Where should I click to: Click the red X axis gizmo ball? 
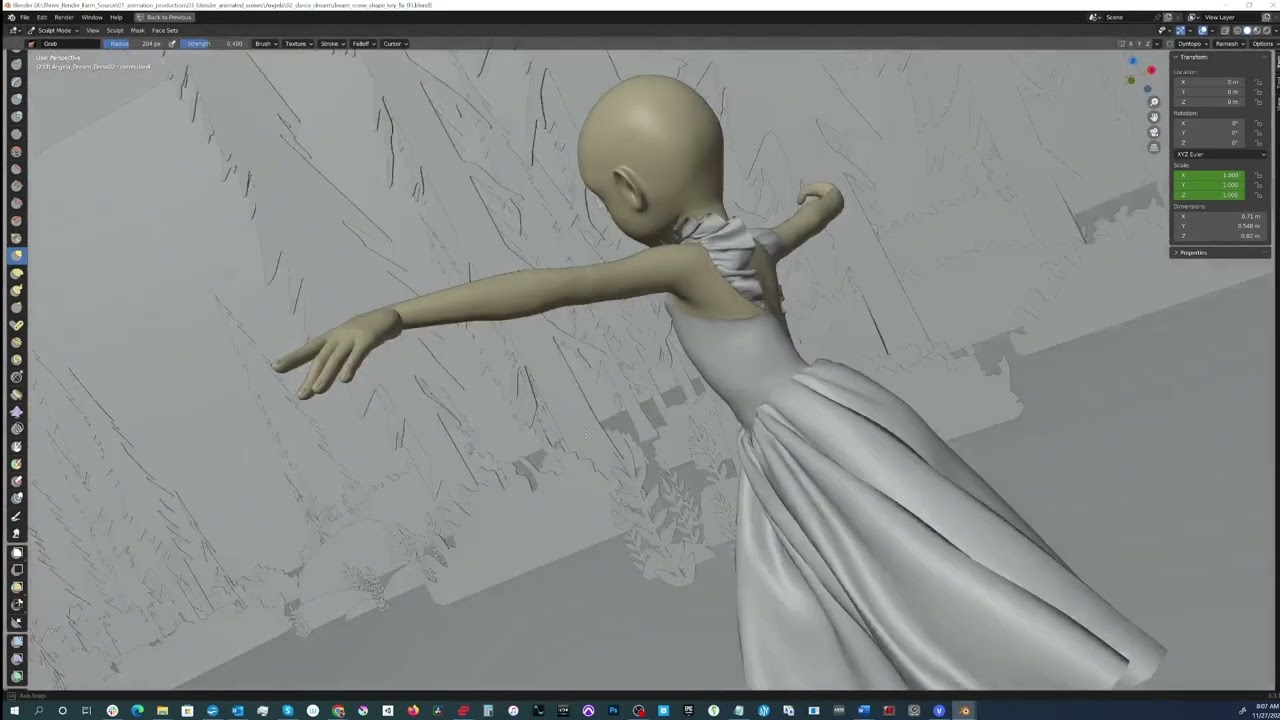1151,70
